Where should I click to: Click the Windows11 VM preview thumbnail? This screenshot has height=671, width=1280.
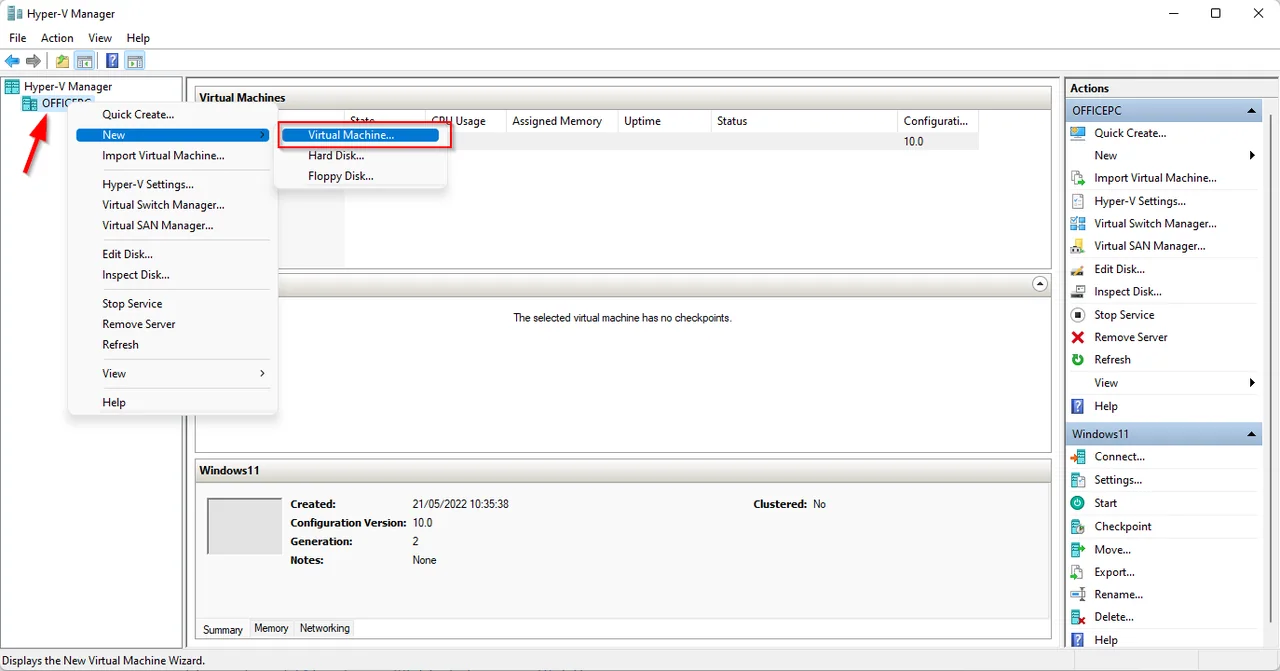(x=244, y=526)
